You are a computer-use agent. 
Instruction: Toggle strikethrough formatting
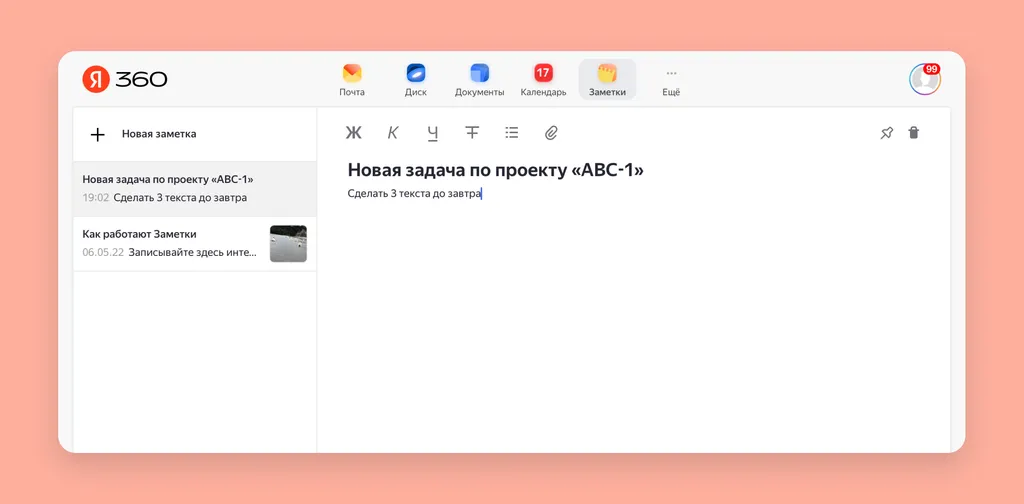(x=472, y=133)
